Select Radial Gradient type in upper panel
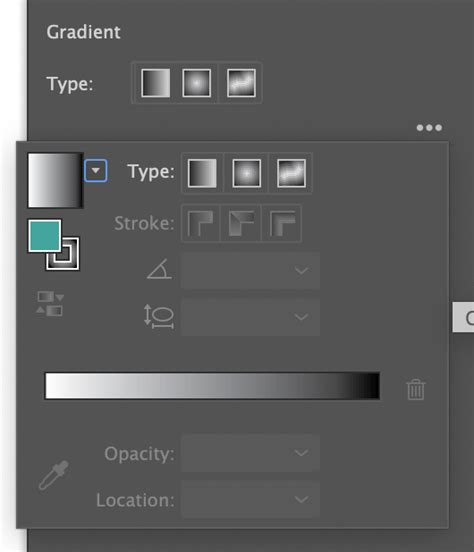Viewport: 474px width, 552px height. [197, 83]
